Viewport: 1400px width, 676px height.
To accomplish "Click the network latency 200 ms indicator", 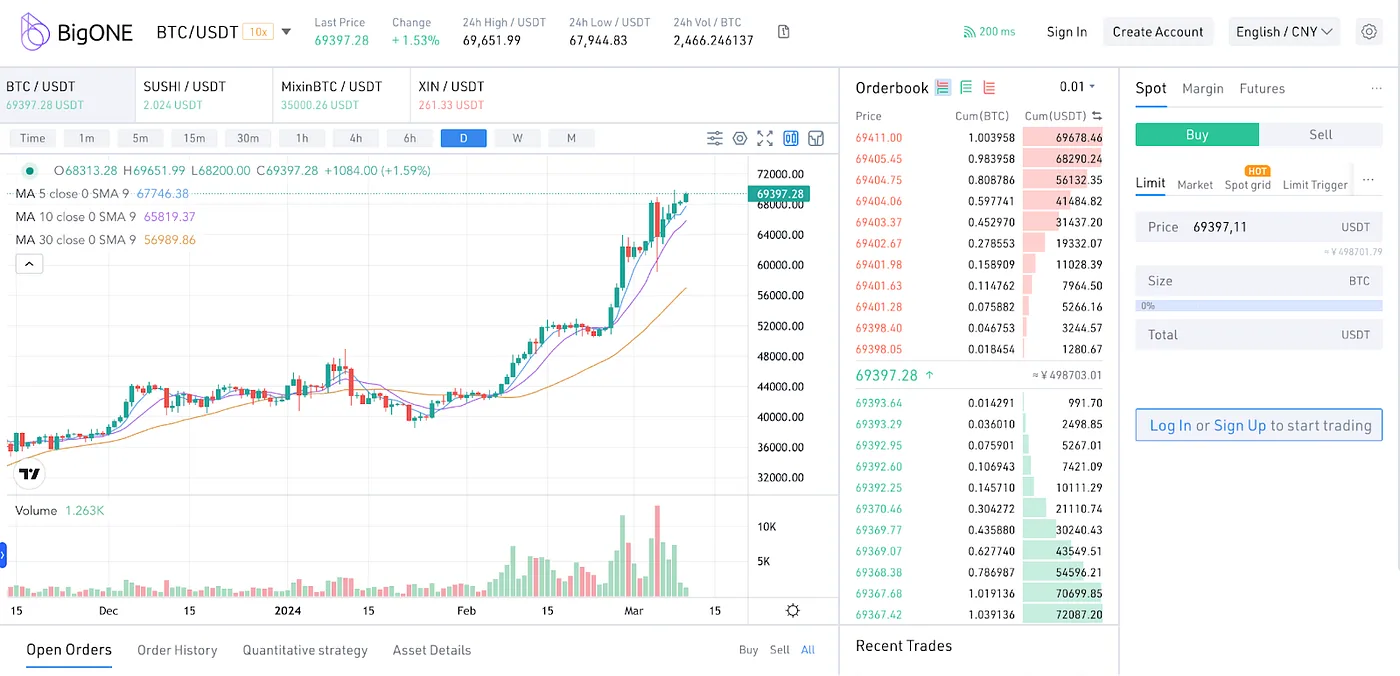I will tap(989, 32).
